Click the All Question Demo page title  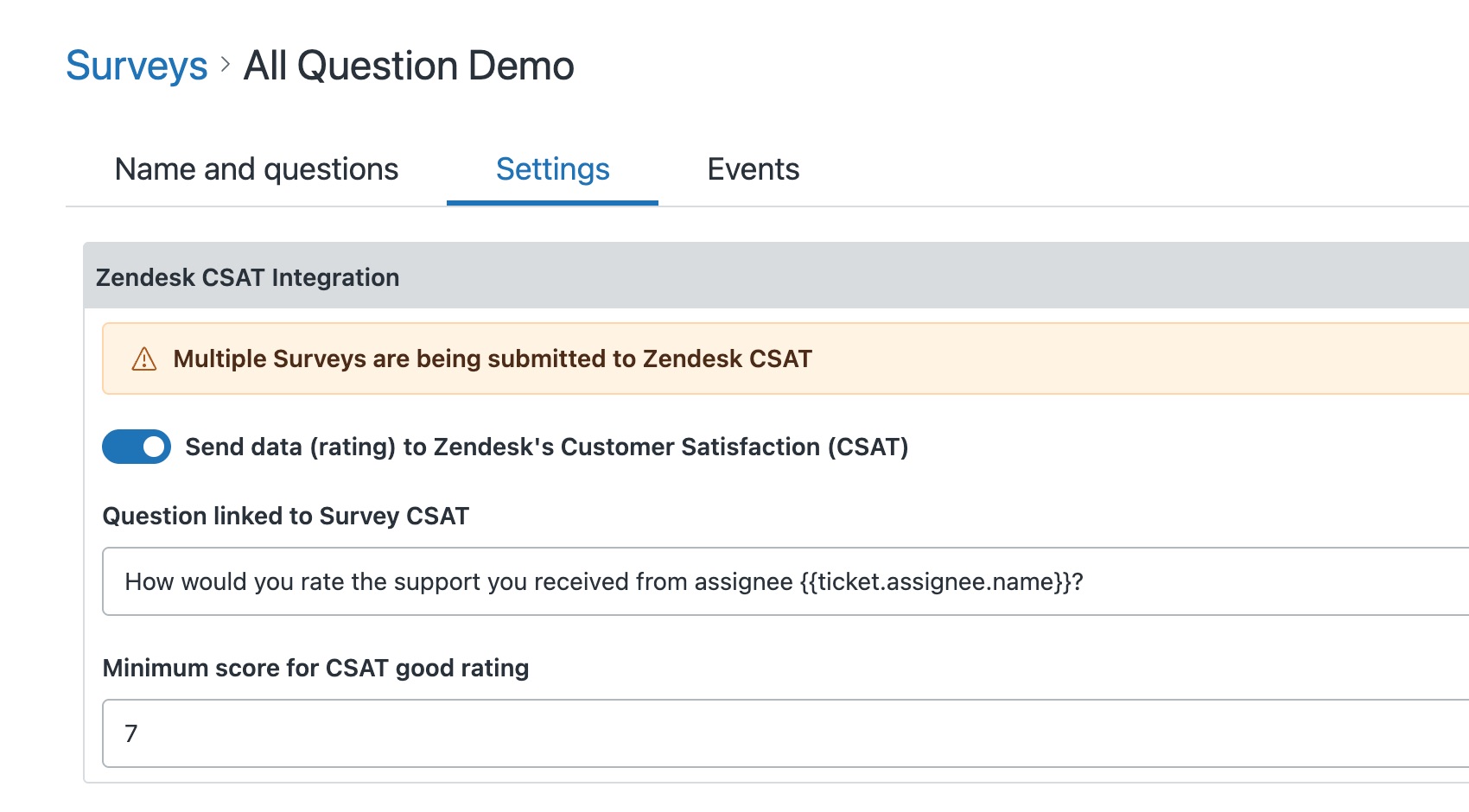409,66
